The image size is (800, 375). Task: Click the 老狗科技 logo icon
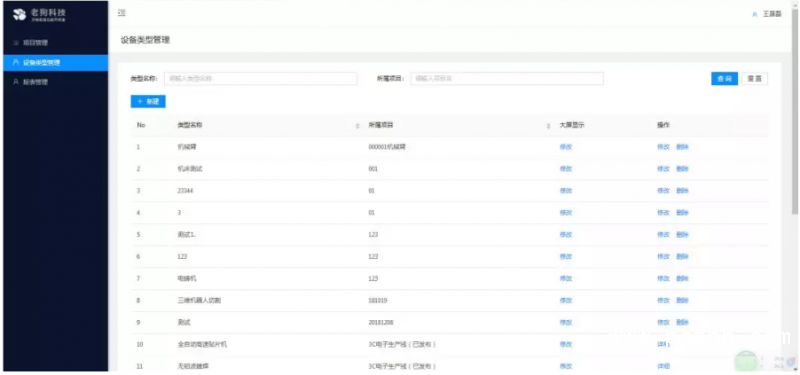click(19, 14)
